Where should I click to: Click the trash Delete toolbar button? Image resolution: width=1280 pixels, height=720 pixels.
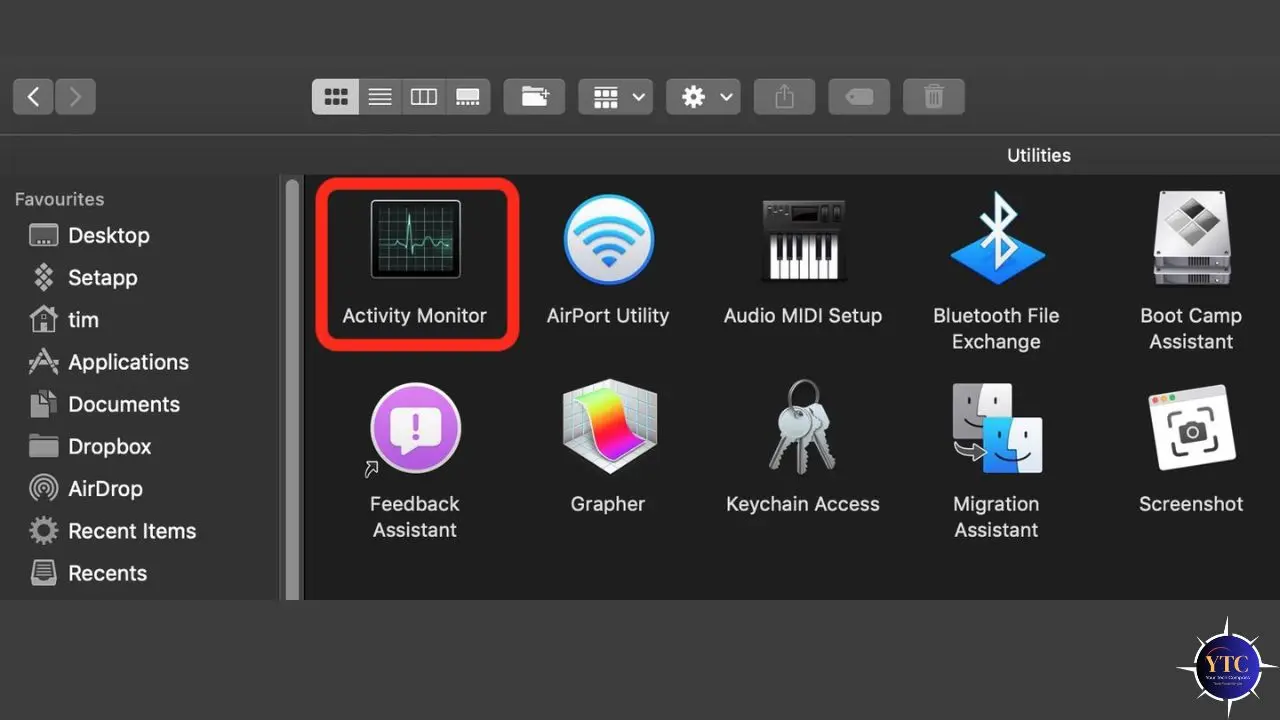tap(934, 97)
